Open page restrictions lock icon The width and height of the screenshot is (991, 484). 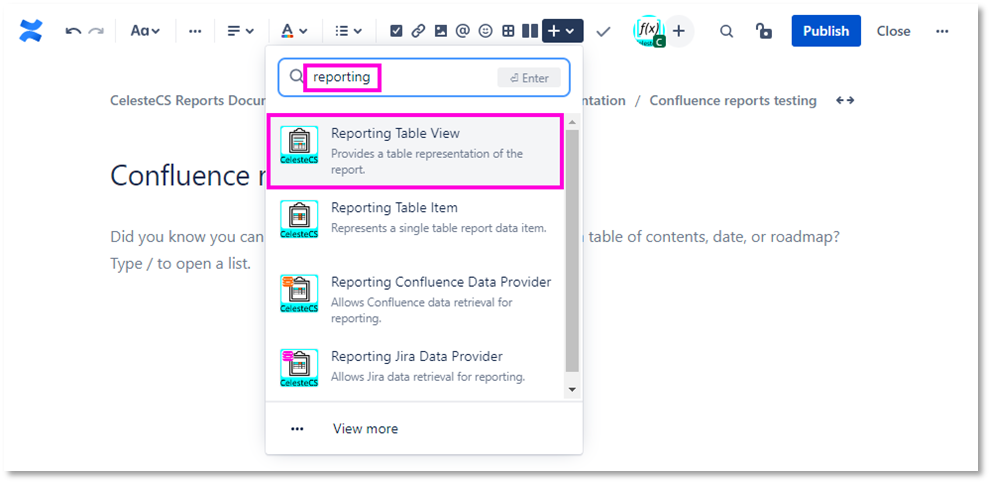pos(763,31)
